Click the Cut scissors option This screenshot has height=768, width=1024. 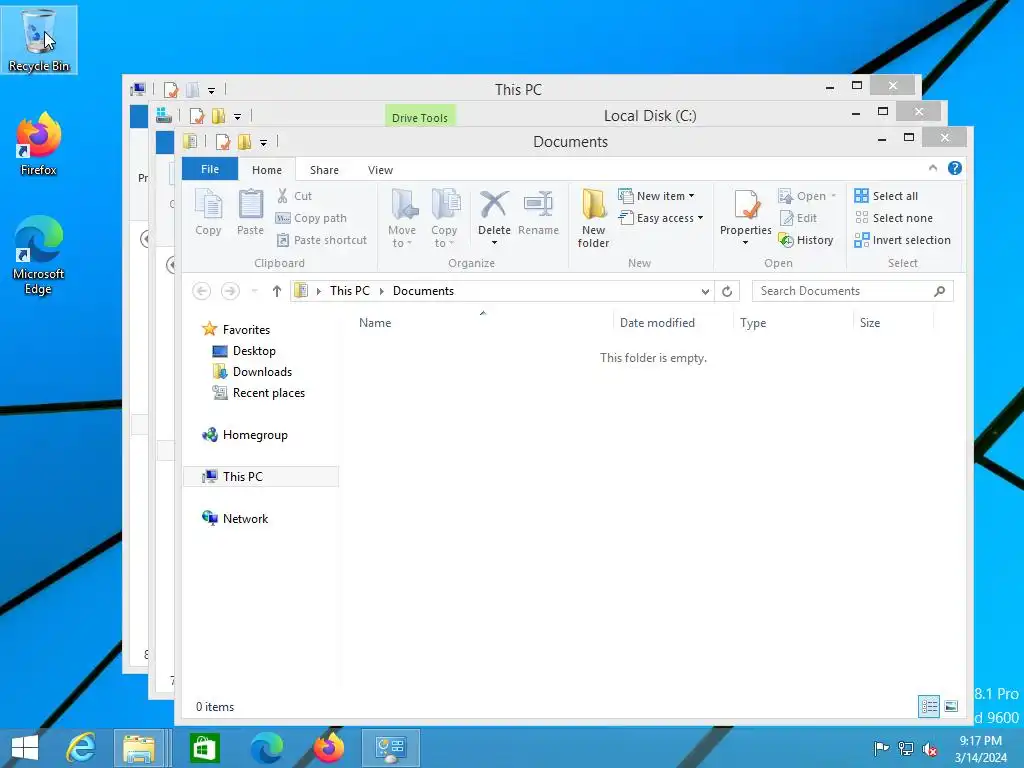295,196
